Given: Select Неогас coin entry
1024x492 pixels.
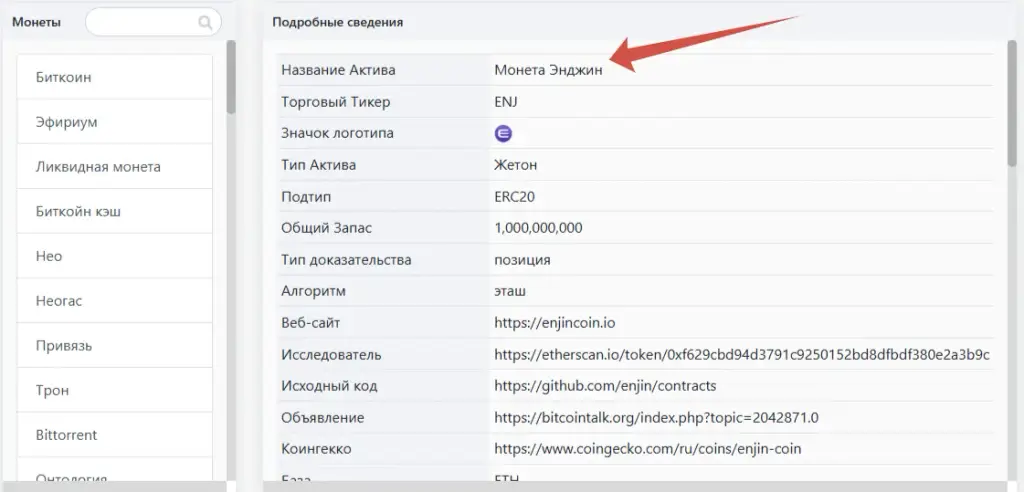Looking at the screenshot, I should (114, 301).
